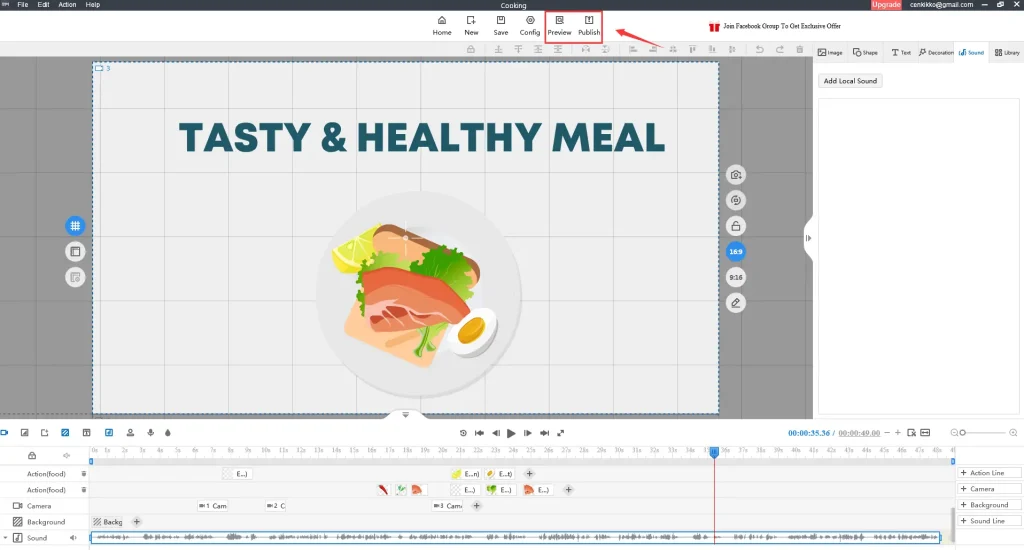
Task: Toggle the canvas lock icon
Action: point(736,226)
